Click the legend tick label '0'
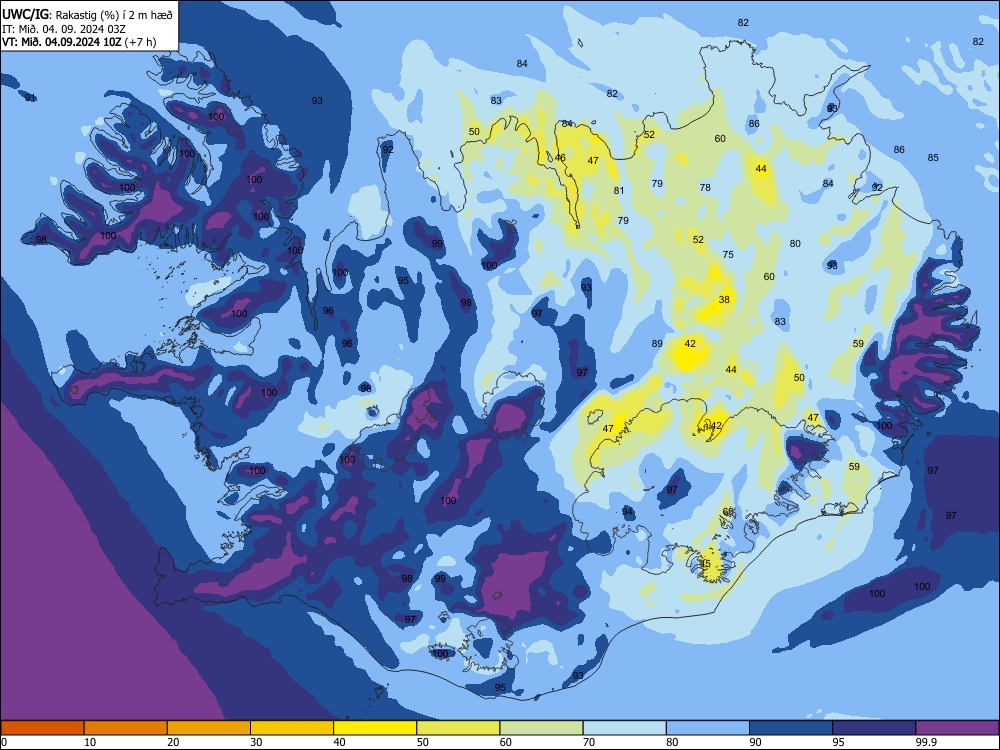The width and height of the screenshot is (1000, 750). point(3,742)
